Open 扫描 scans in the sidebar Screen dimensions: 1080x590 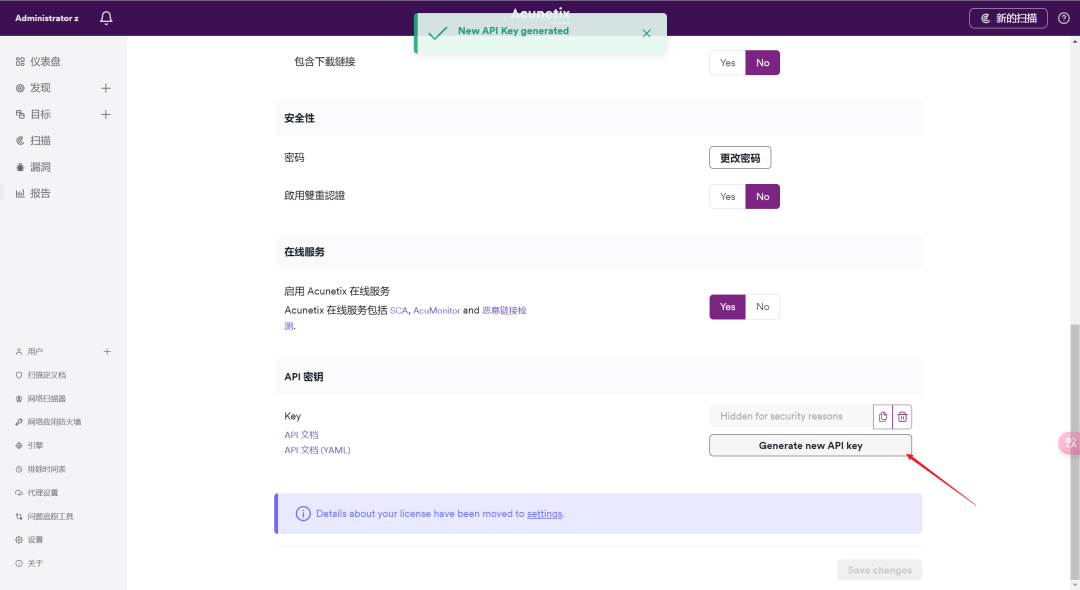(39, 141)
